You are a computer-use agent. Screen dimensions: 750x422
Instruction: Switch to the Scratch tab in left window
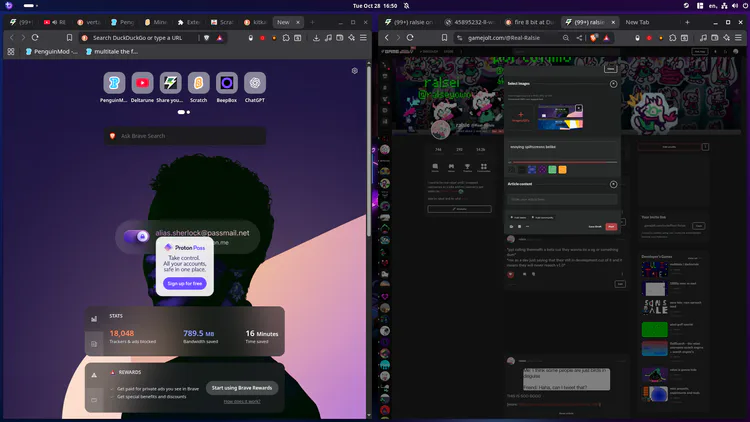222,22
